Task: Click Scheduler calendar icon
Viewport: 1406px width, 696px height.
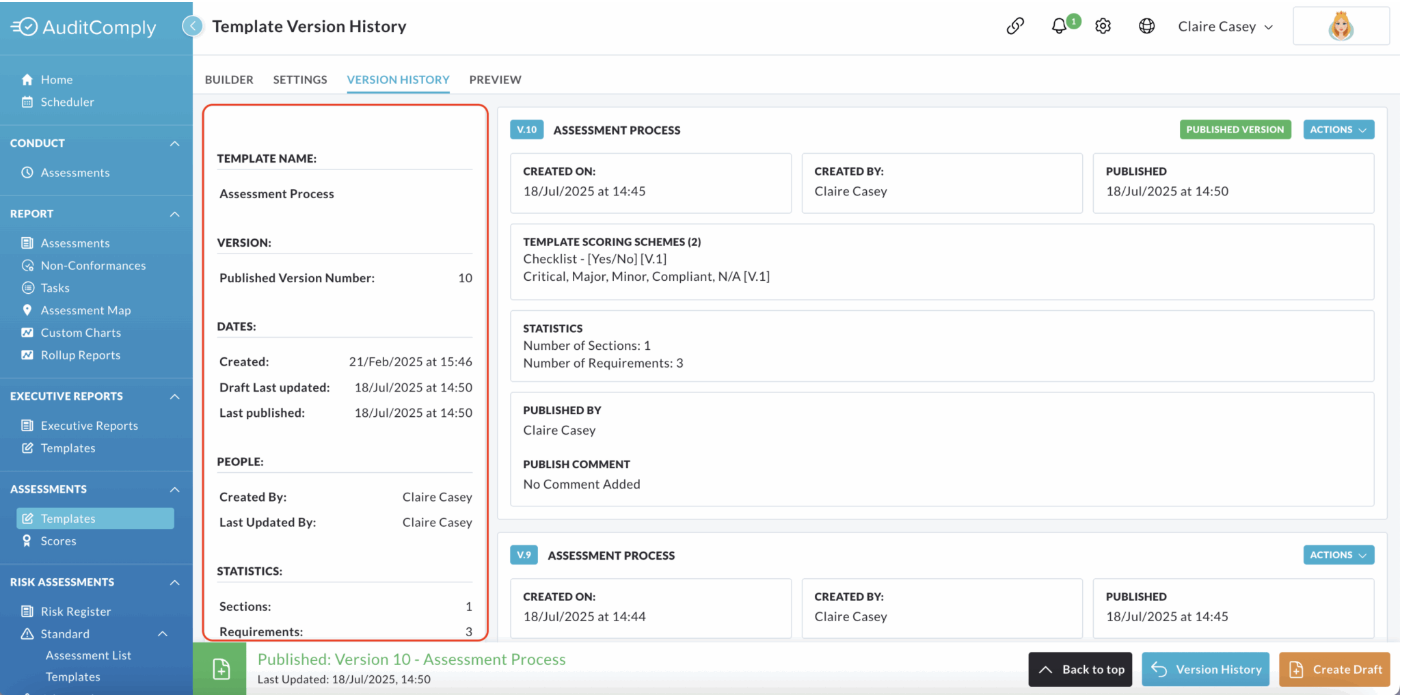Action: point(28,102)
